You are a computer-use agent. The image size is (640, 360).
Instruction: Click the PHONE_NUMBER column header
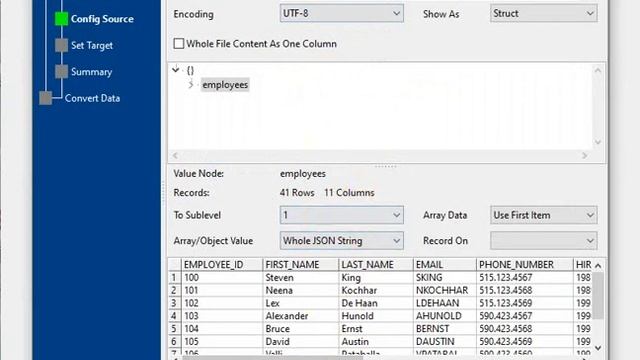[524, 265]
